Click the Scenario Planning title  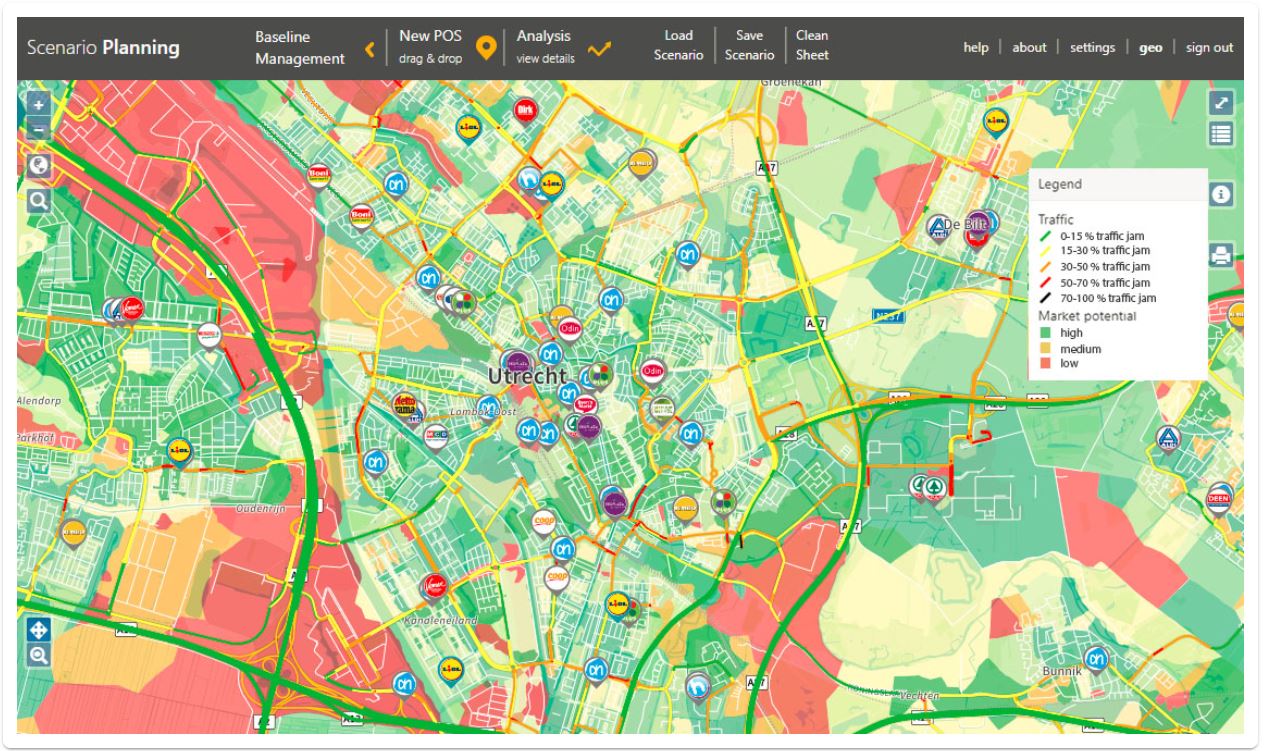(x=104, y=48)
